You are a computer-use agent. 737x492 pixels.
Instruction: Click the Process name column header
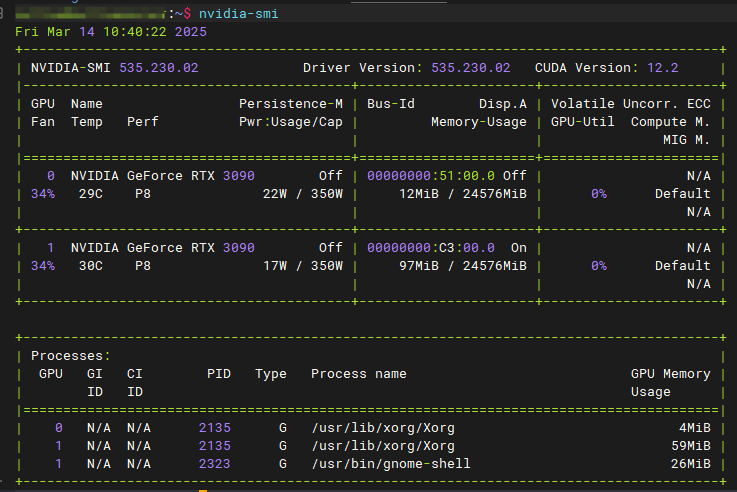359,374
